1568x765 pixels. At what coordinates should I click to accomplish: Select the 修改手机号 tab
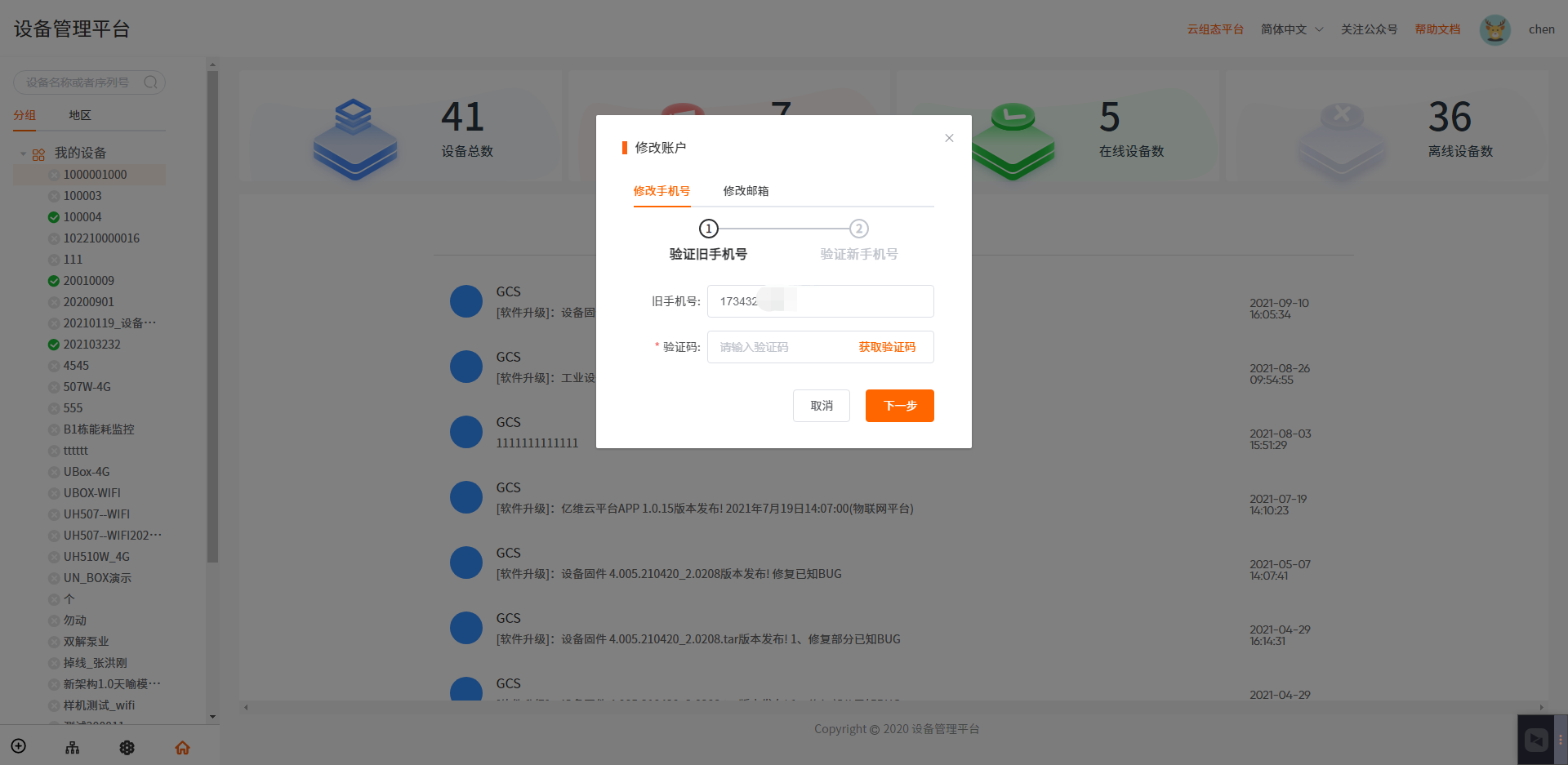click(661, 190)
